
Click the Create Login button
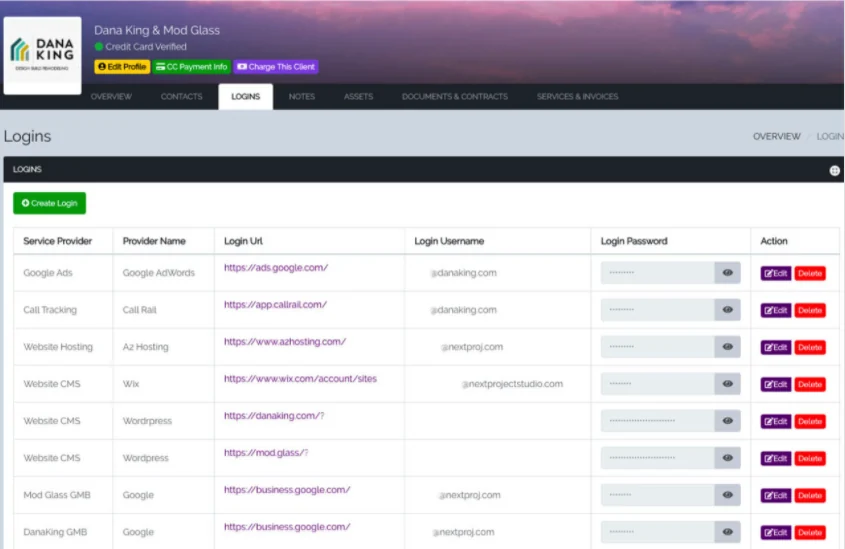click(50, 203)
